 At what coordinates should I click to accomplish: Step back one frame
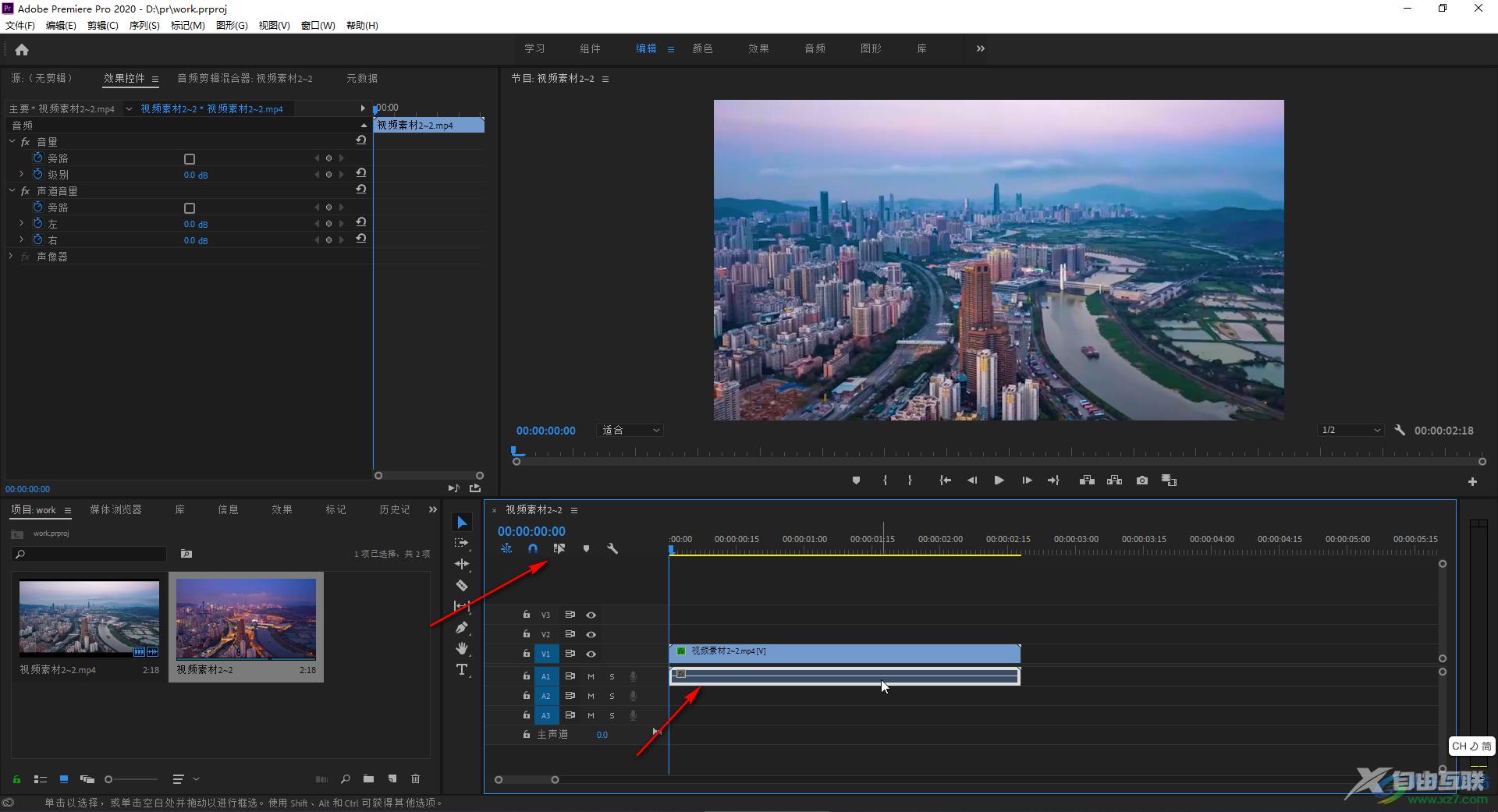pyautogui.click(x=972, y=480)
